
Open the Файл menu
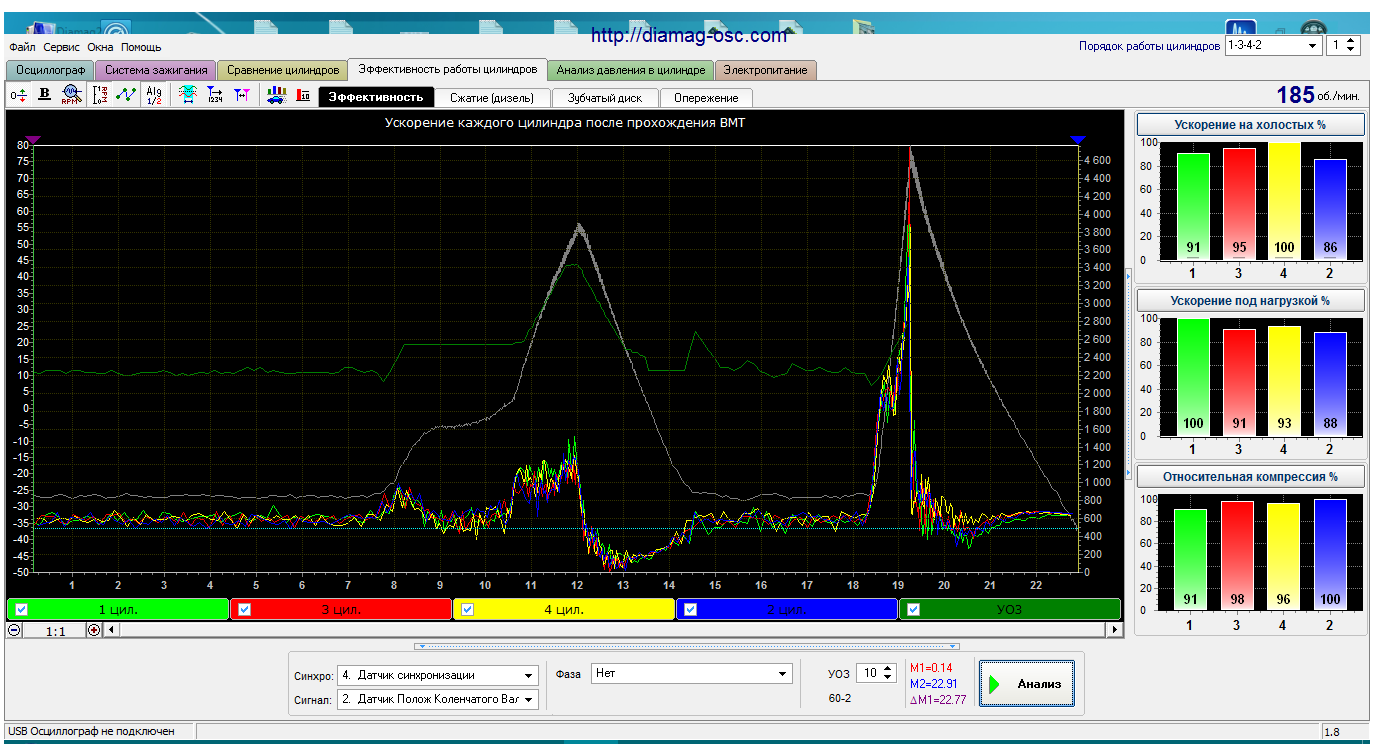pyautogui.click(x=22, y=47)
